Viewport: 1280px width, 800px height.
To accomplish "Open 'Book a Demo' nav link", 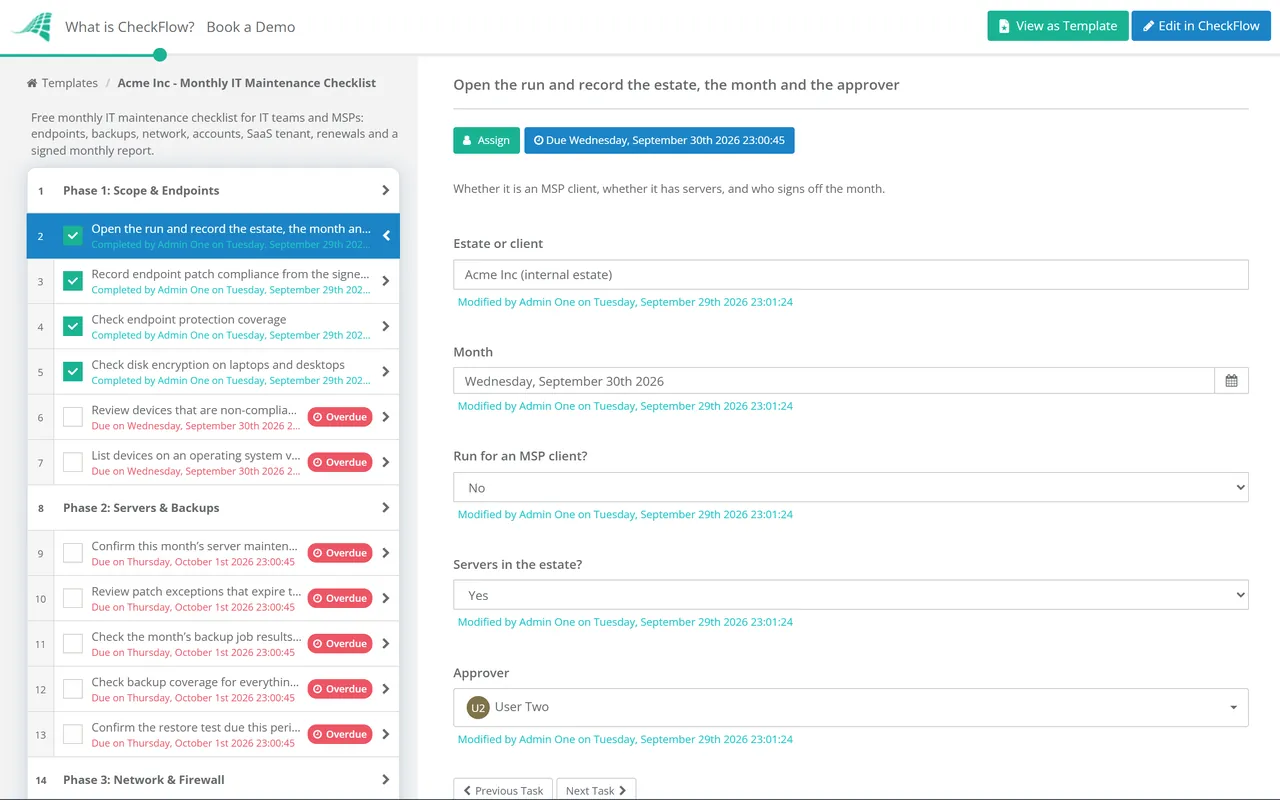I will coord(251,27).
